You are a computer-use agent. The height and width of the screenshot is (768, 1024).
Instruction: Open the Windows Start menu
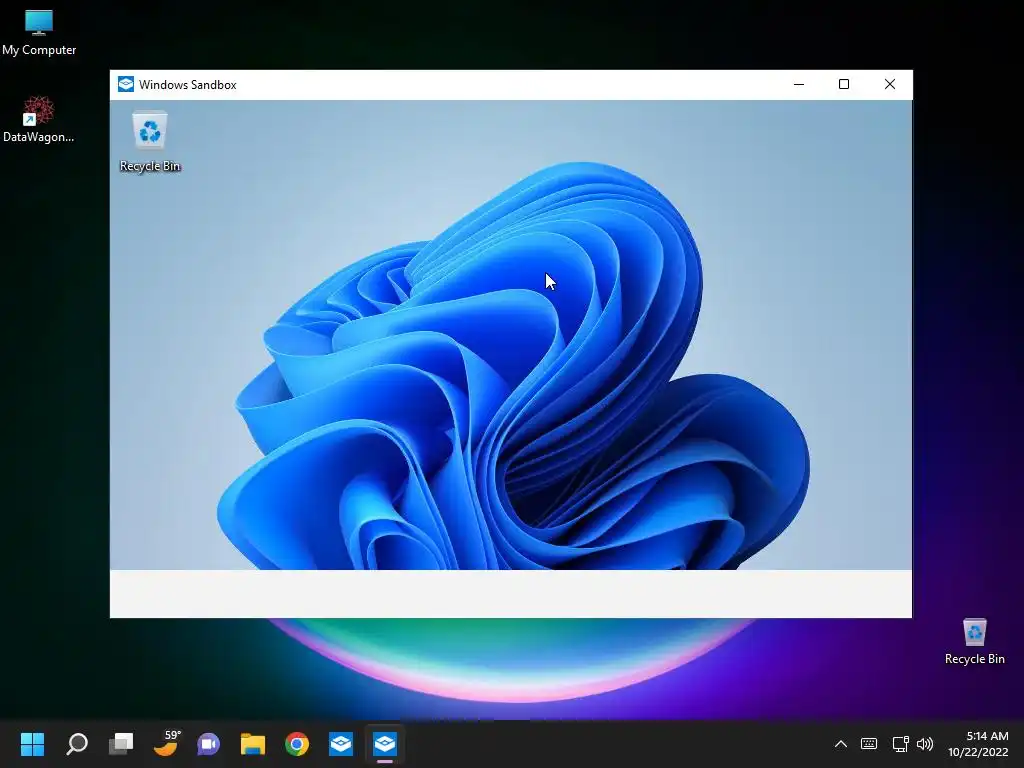pos(32,744)
